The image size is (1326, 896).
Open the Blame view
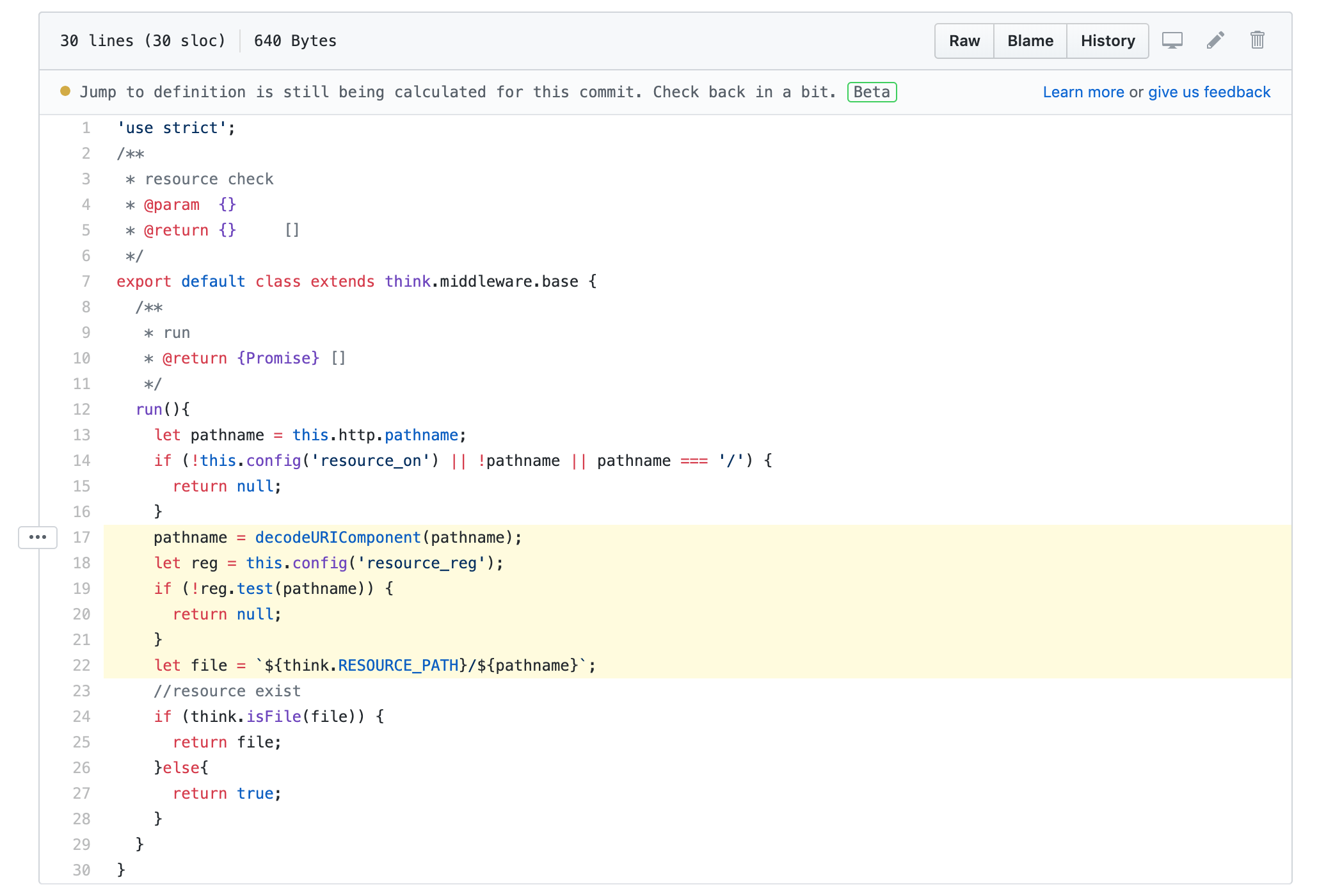tap(1030, 41)
